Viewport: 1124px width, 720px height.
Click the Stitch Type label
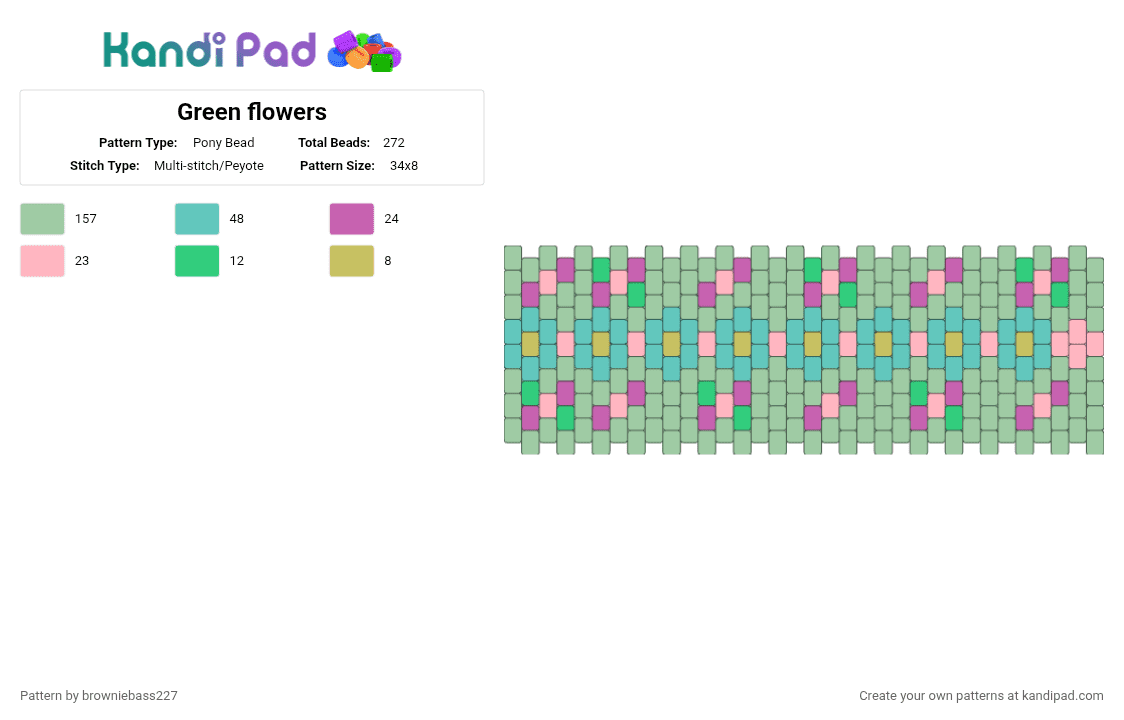click(105, 166)
